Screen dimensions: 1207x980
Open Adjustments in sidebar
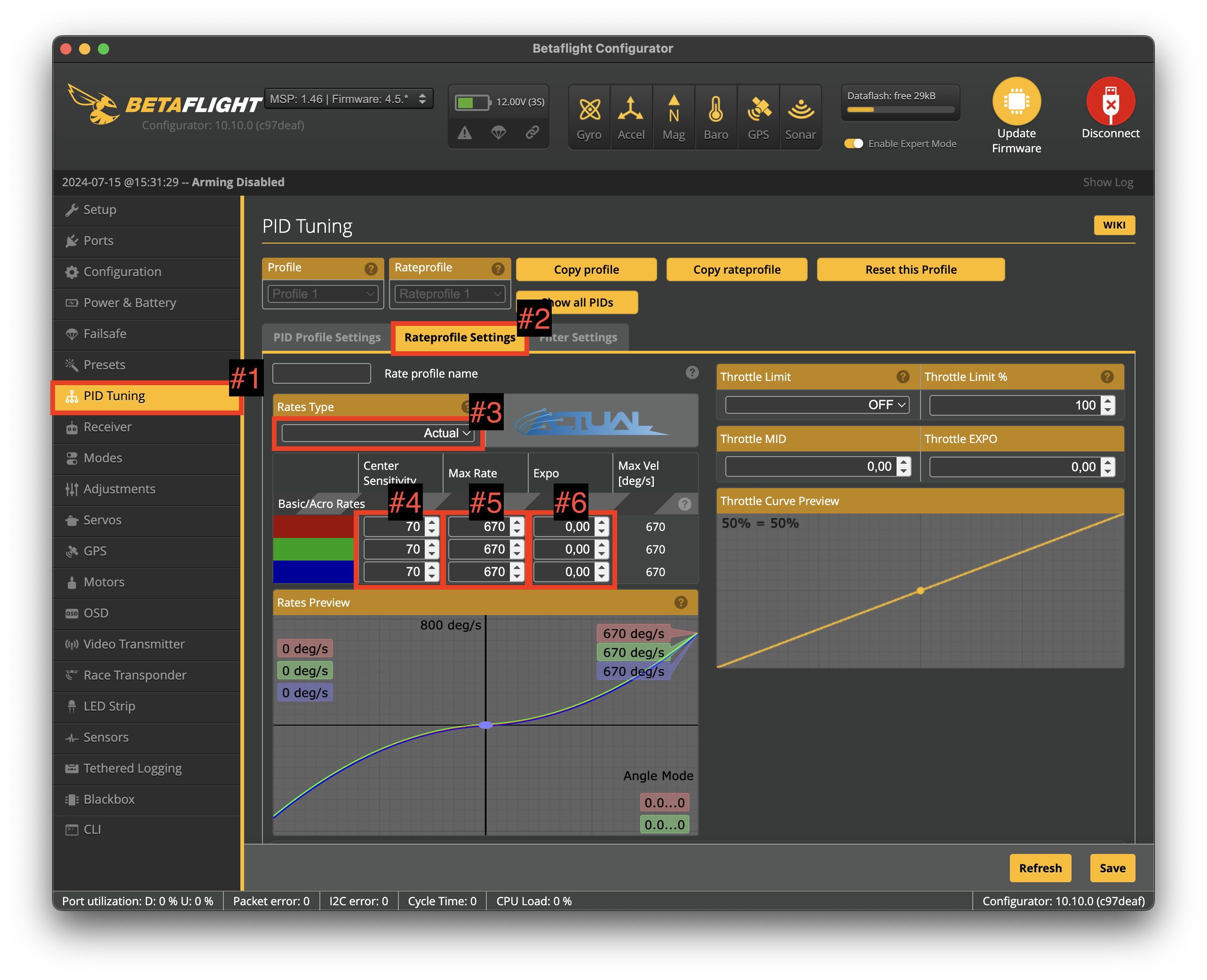pyautogui.click(x=147, y=489)
